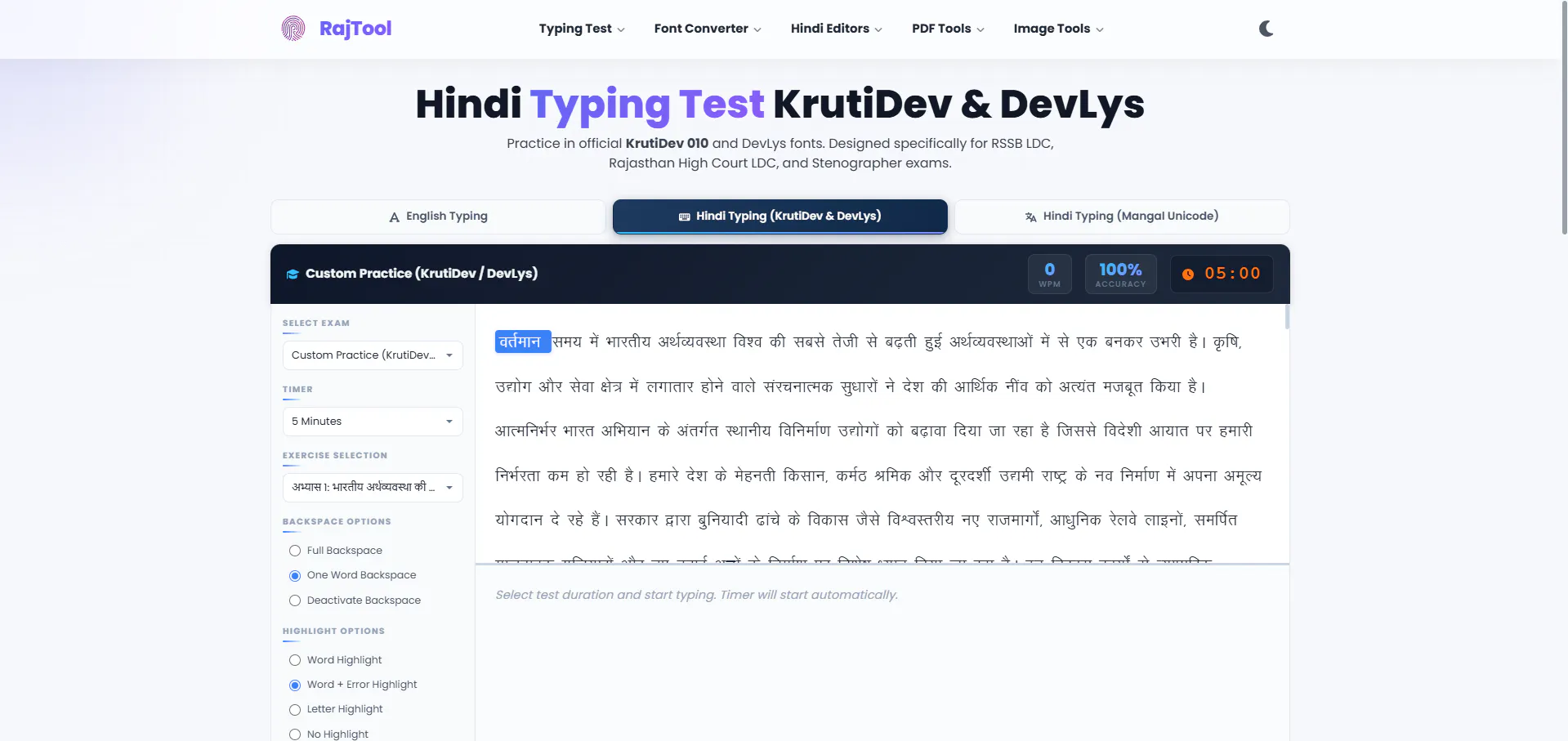
Task: Click the Custom Practice (KrutiDev / DevLys) title
Action: coord(421,274)
